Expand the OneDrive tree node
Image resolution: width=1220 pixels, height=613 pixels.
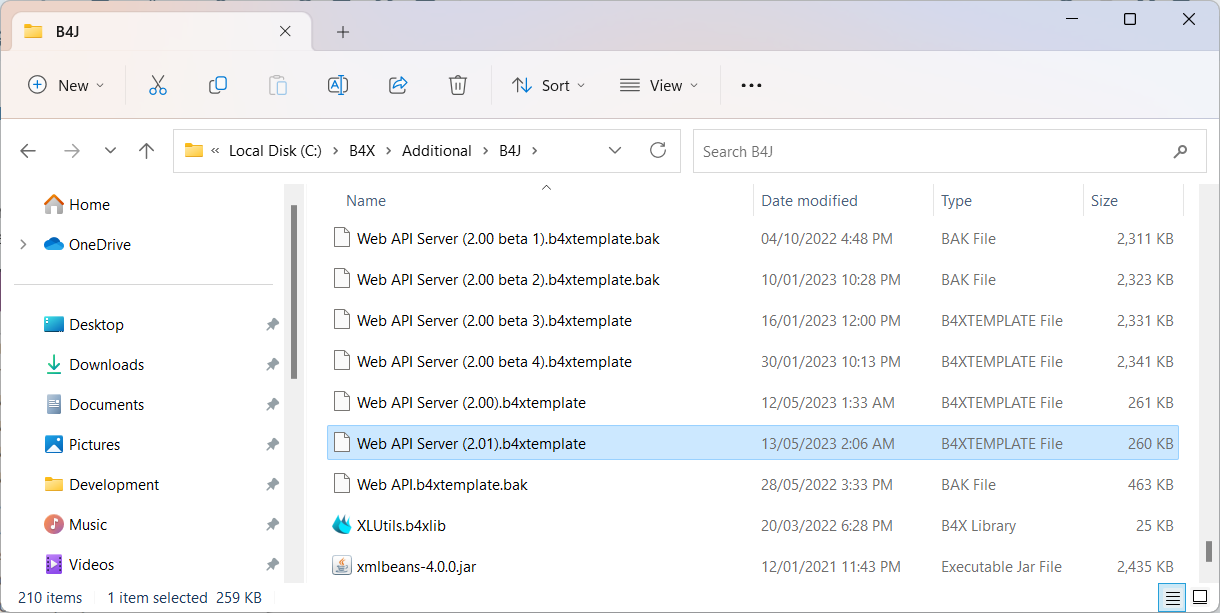click(23, 244)
